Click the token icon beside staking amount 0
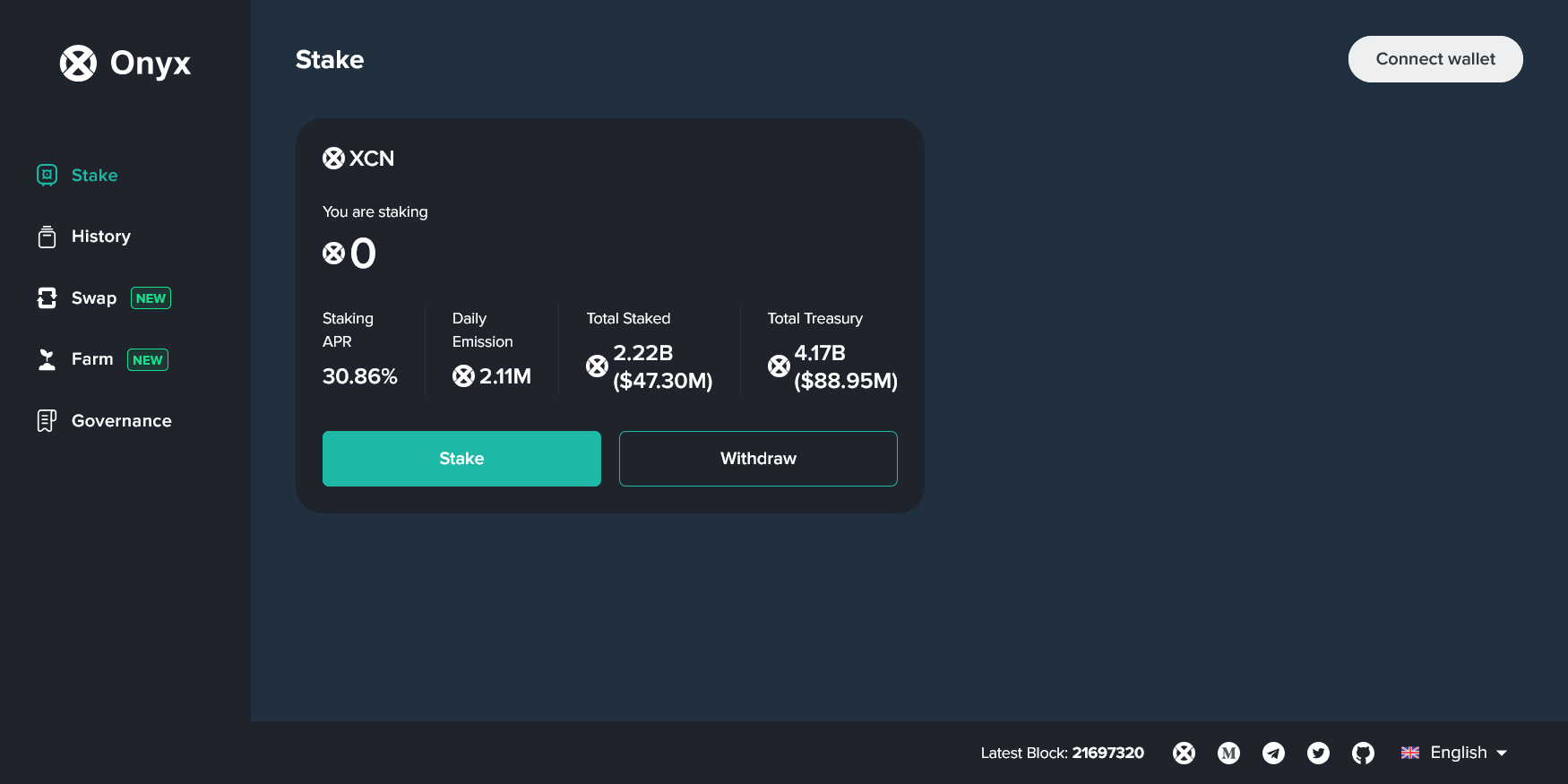The width and height of the screenshot is (1568, 784). click(x=333, y=254)
